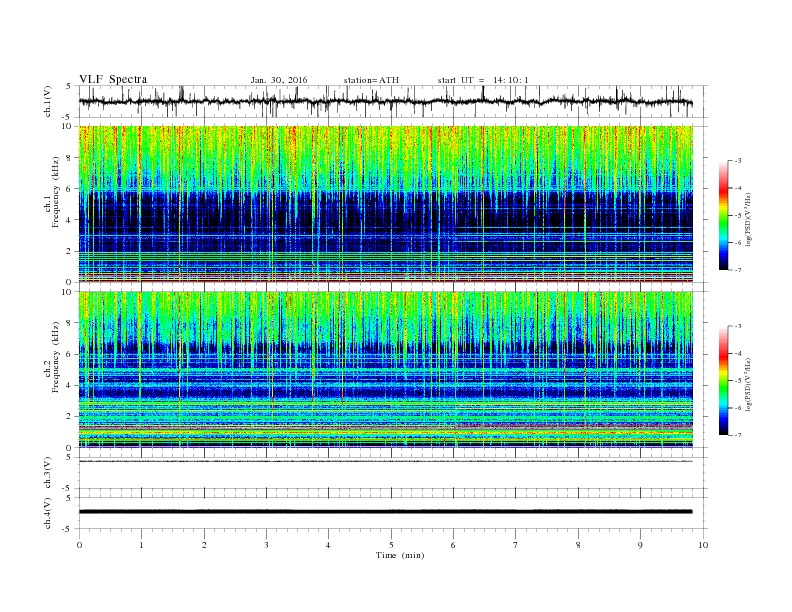Click the "ch.1(V)" axis label
This screenshot has height=612, width=792.
48,101
